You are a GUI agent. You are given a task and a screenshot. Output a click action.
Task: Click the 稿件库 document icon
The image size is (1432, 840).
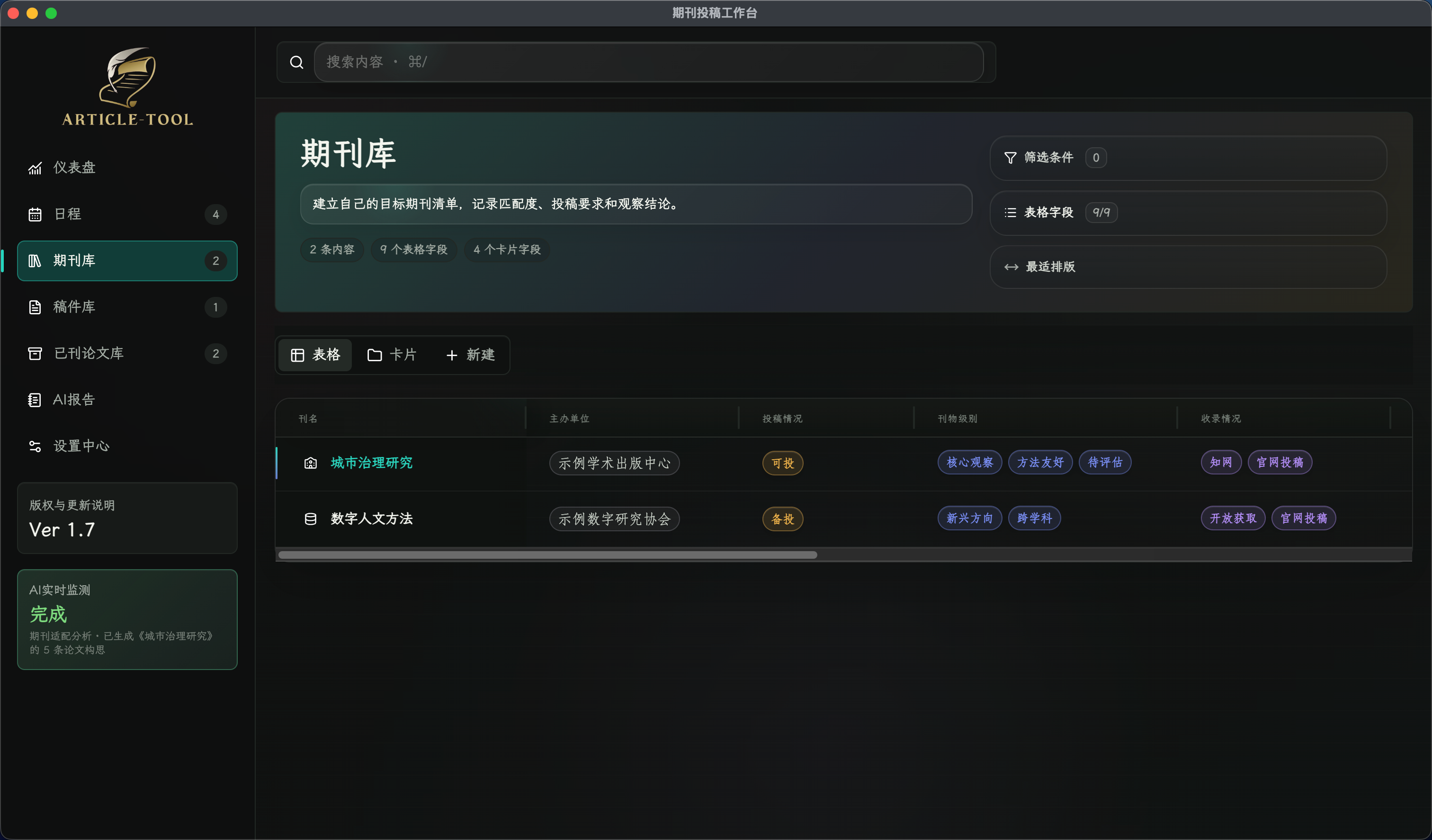[x=35, y=307]
